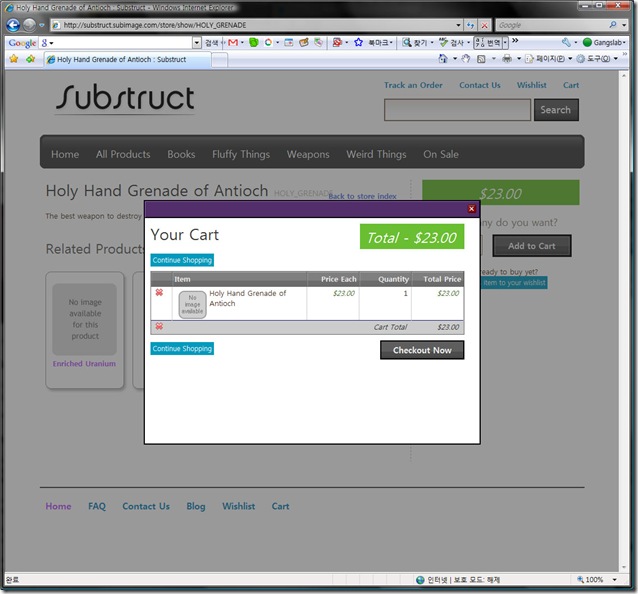This screenshot has height=594, width=638.
Task: Click the zoom magnifier in status bar
Action: 580,579
